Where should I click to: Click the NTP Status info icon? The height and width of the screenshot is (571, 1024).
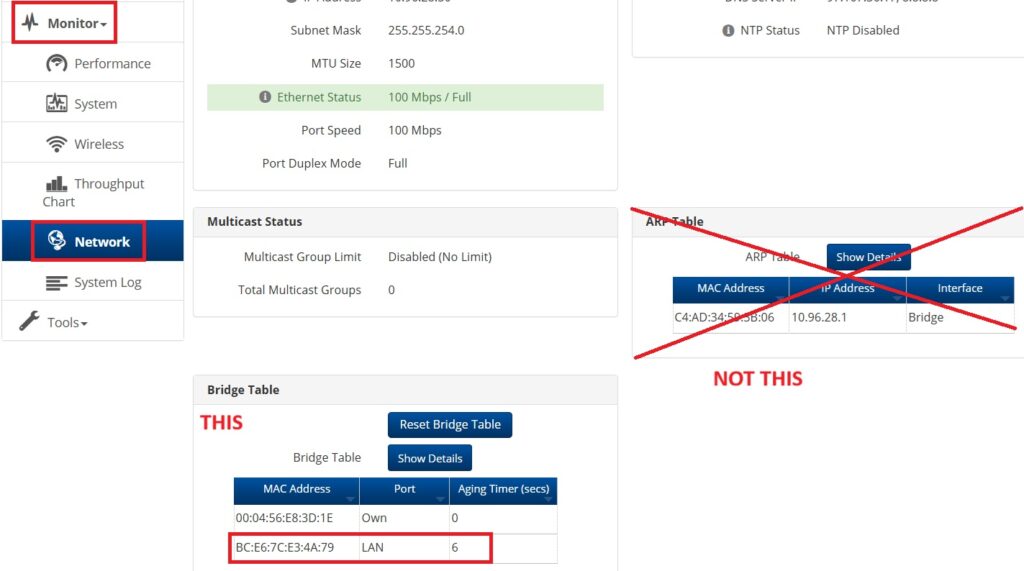[x=728, y=30]
